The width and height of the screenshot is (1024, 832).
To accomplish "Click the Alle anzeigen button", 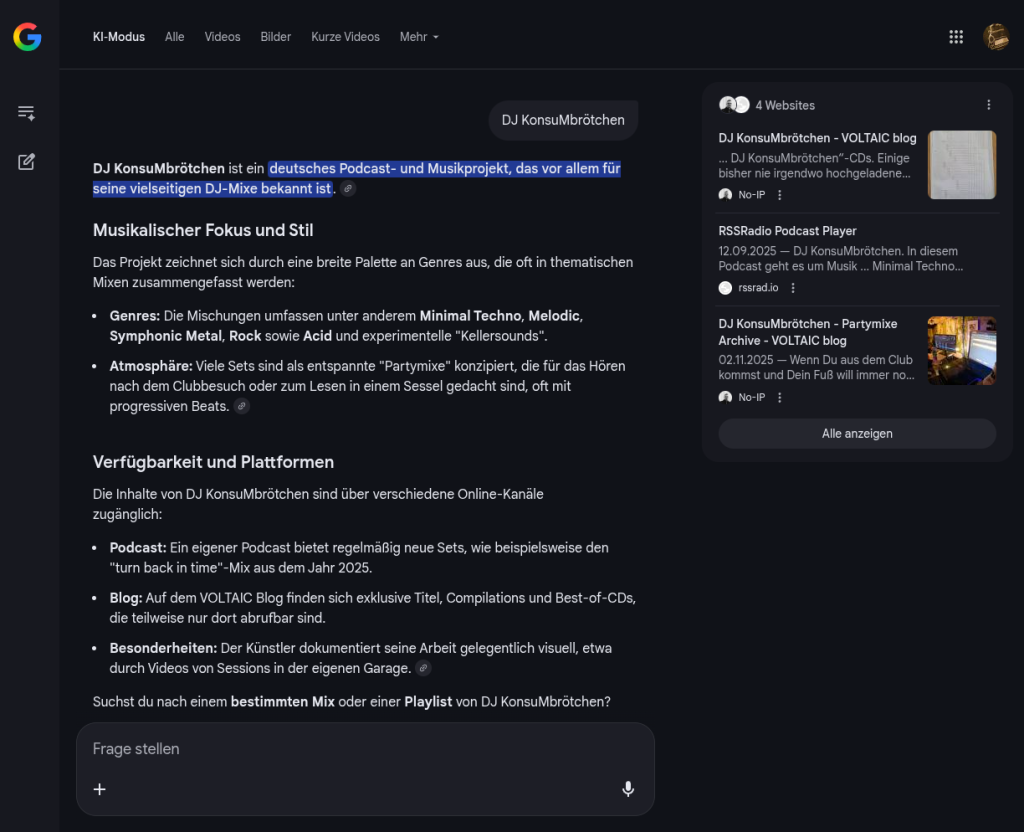I will [x=857, y=434].
